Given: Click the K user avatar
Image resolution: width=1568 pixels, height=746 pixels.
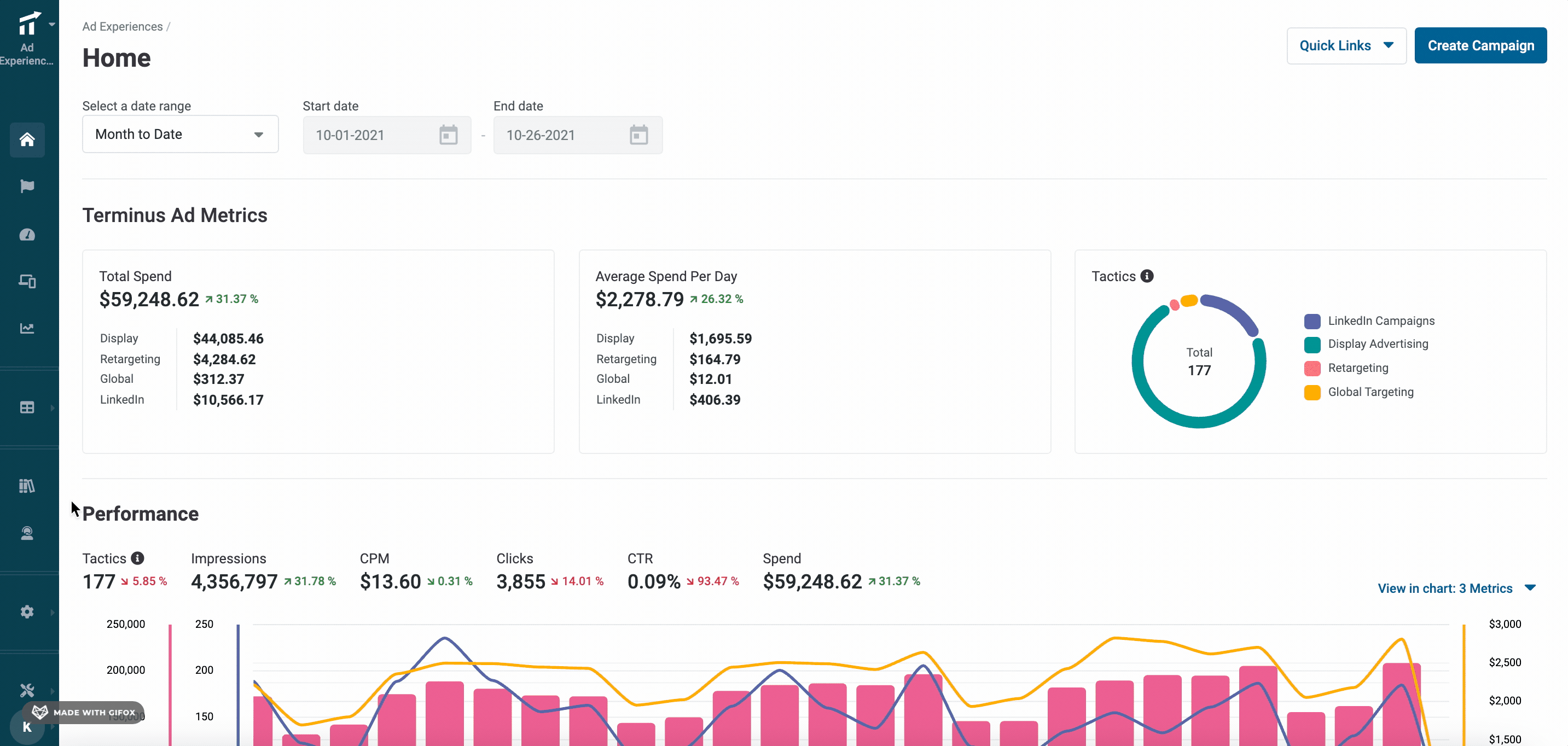Looking at the screenshot, I should pyautogui.click(x=27, y=726).
